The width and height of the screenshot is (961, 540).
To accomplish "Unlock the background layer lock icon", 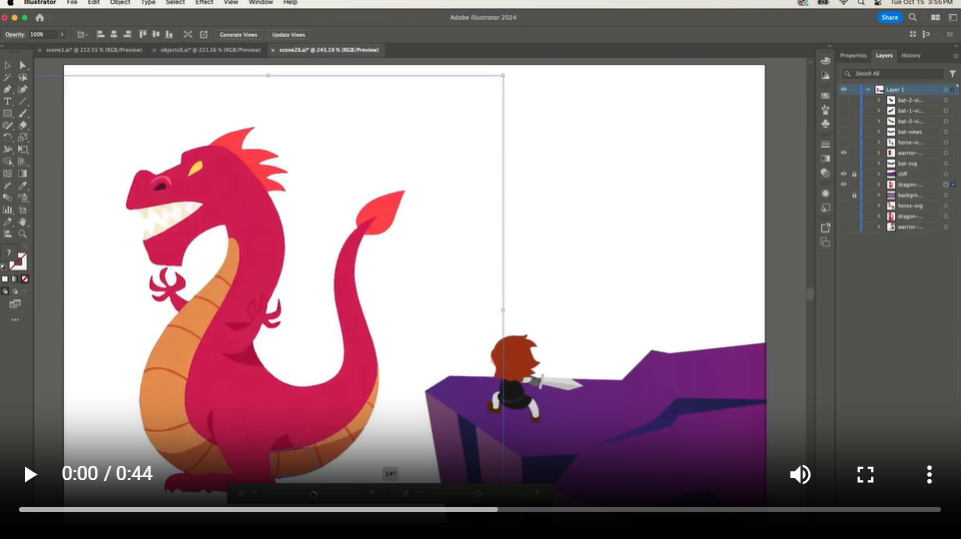I will tap(854, 196).
